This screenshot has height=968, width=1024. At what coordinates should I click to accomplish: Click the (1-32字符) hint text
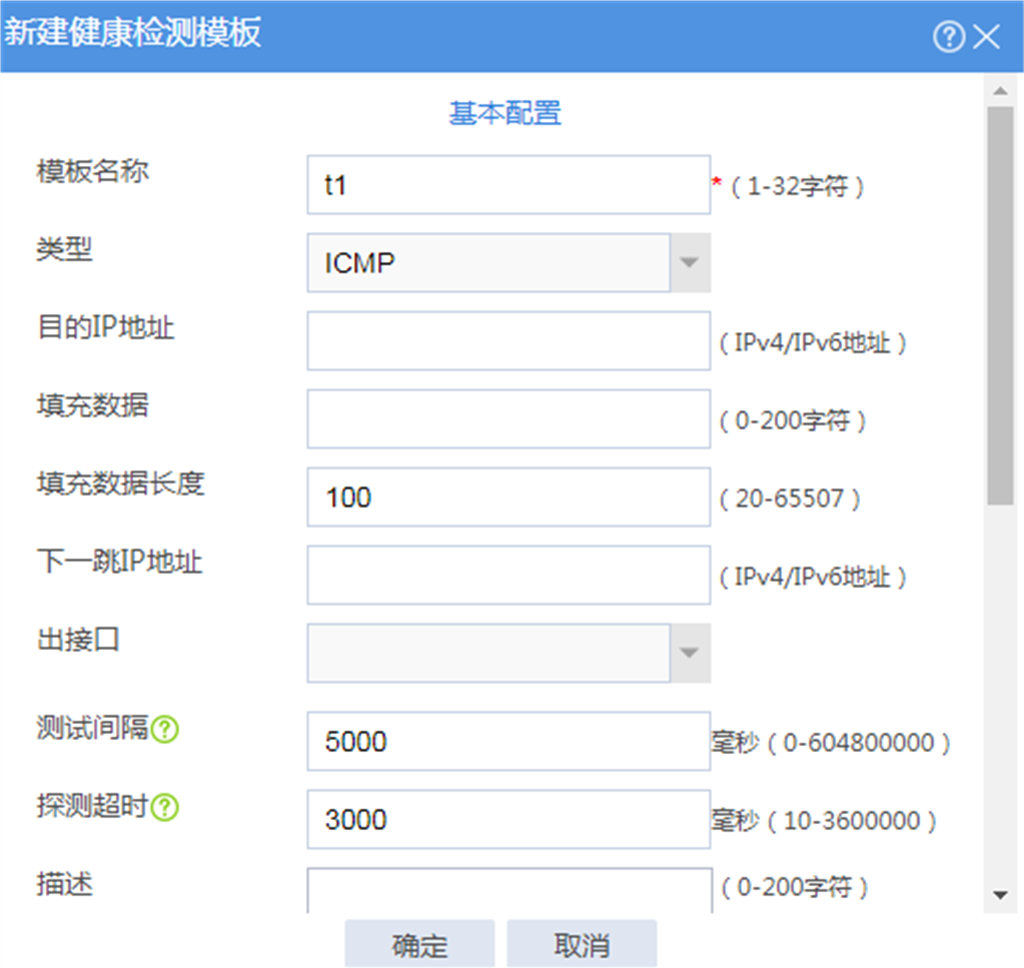(797, 187)
